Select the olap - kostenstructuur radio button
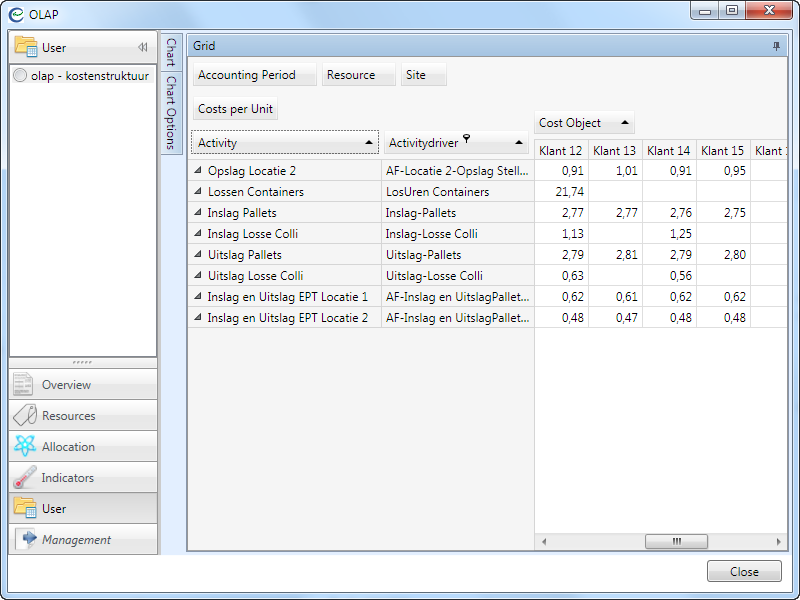This screenshot has height=600, width=800. pos(21,76)
